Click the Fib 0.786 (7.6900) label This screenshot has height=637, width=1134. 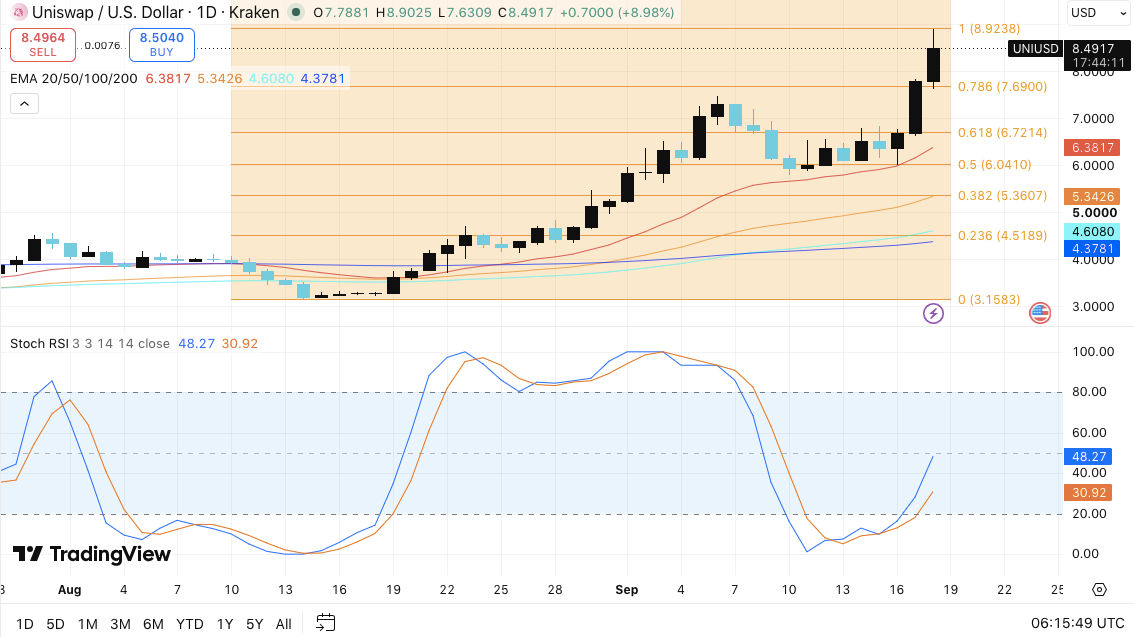1002,86
